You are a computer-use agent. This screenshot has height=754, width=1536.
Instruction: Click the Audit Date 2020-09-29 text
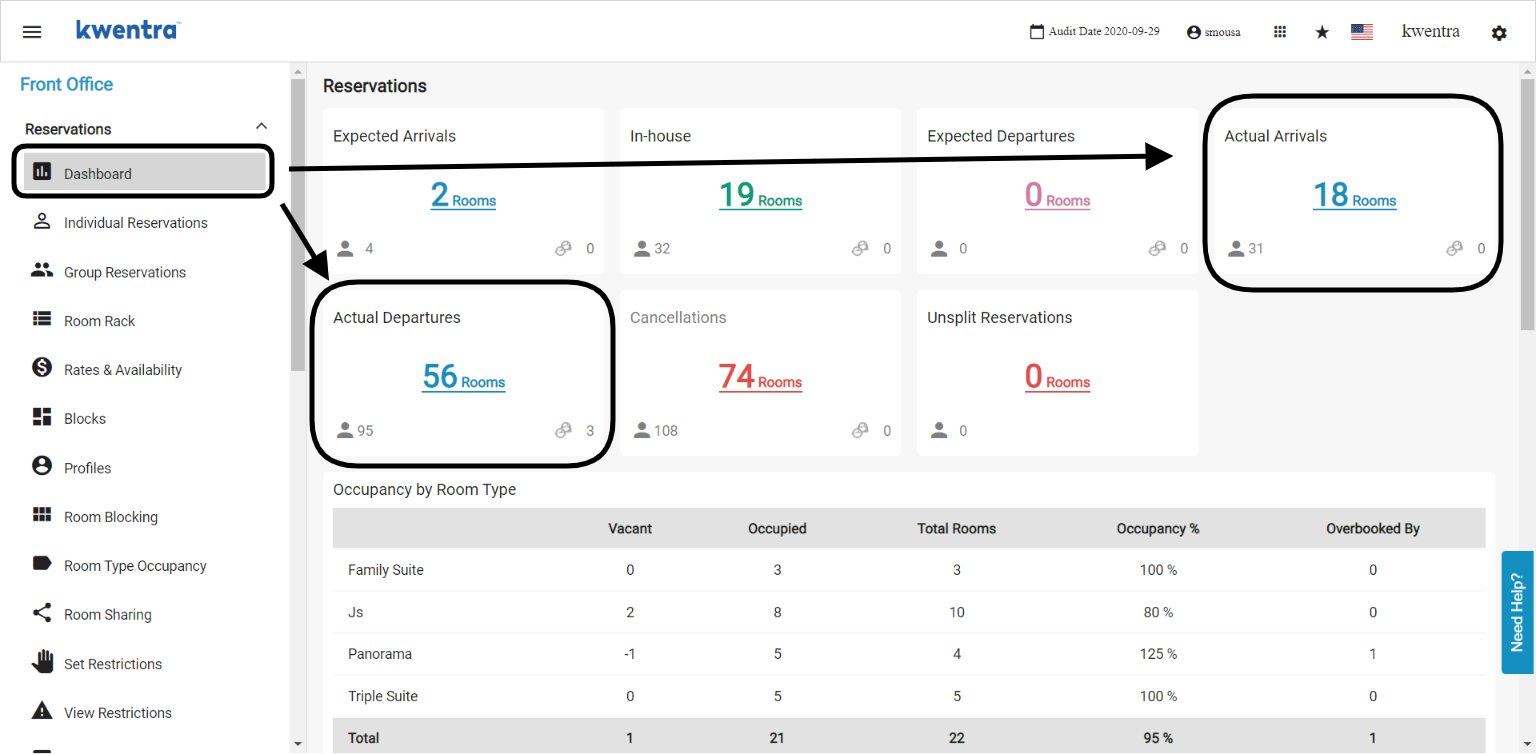(1104, 31)
